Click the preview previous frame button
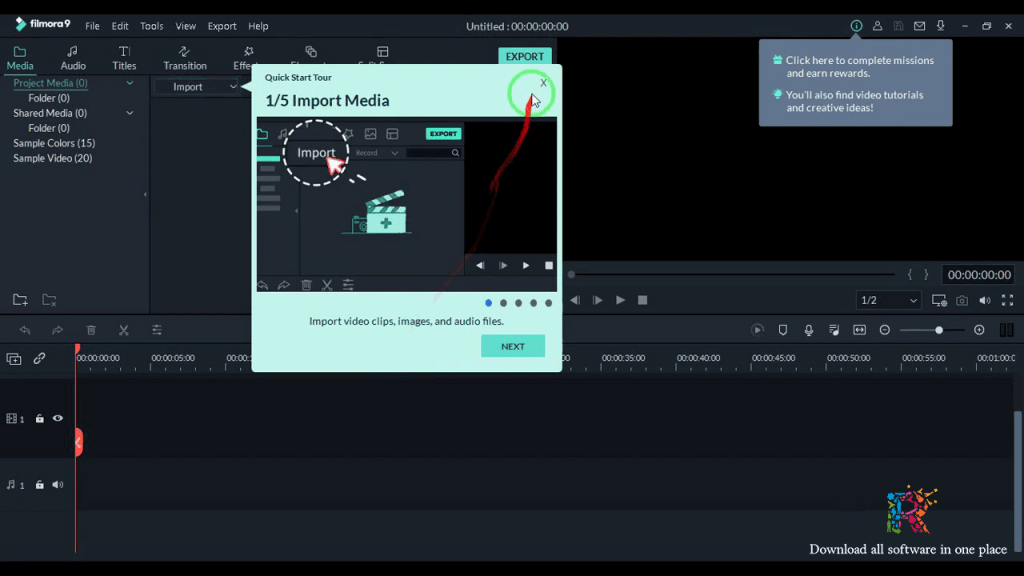1024x576 pixels. coord(575,300)
